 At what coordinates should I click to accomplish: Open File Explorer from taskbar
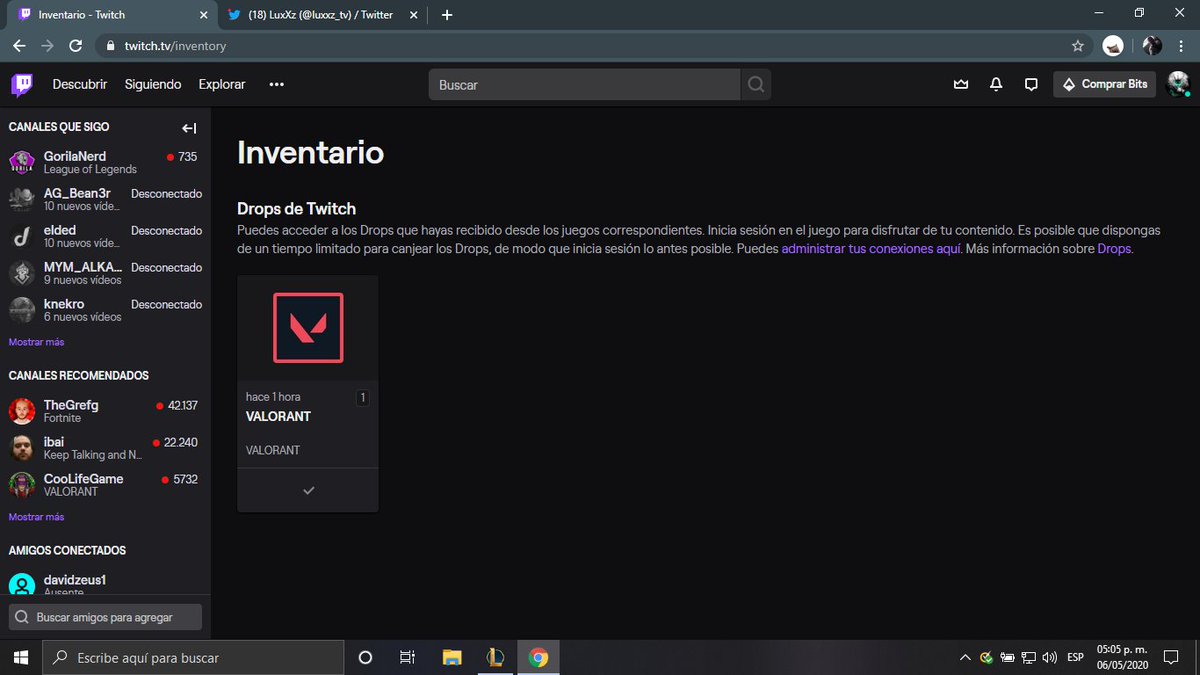452,657
